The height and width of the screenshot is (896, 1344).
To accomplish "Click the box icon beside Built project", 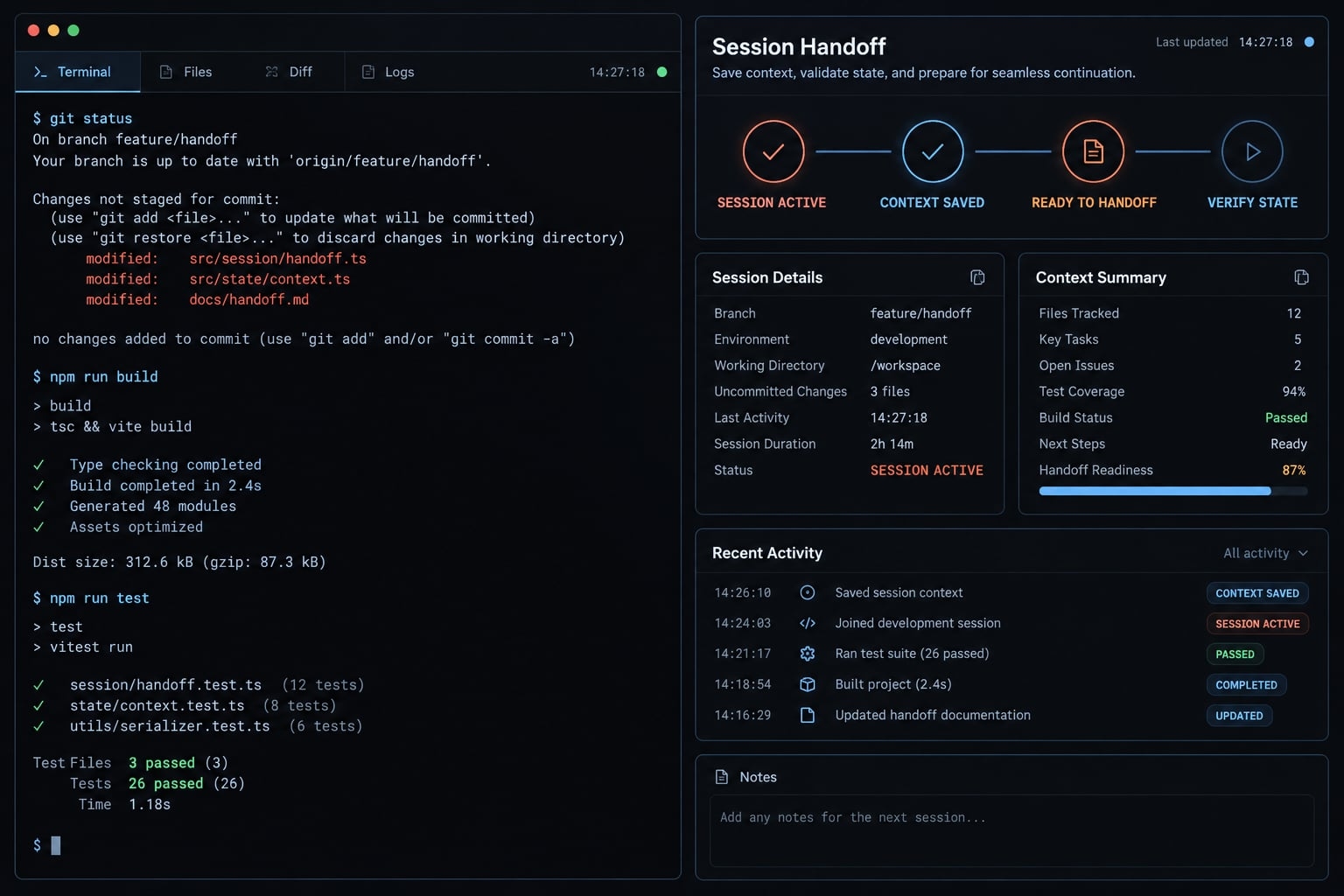I will click(x=808, y=684).
